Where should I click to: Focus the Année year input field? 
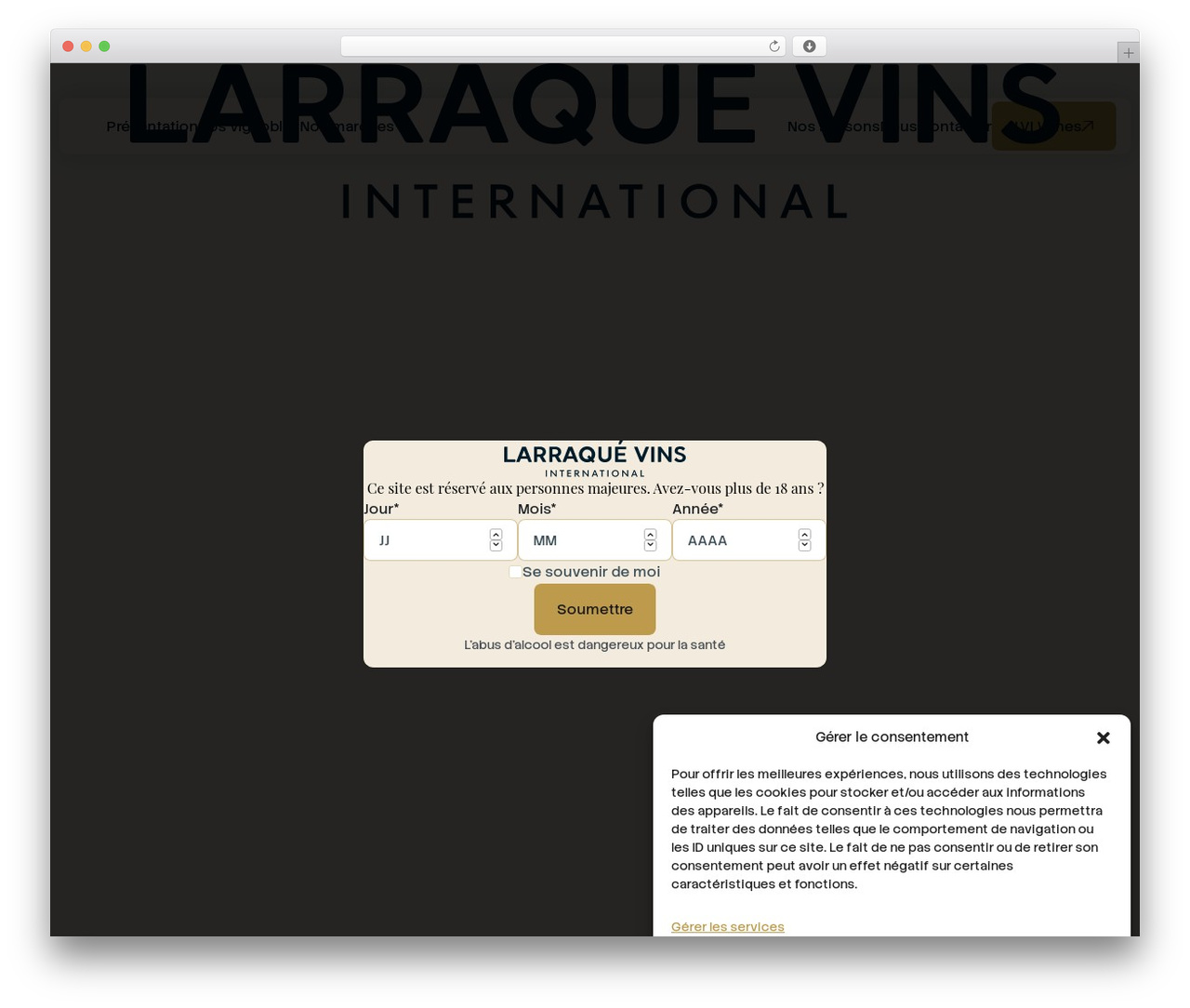coord(748,540)
